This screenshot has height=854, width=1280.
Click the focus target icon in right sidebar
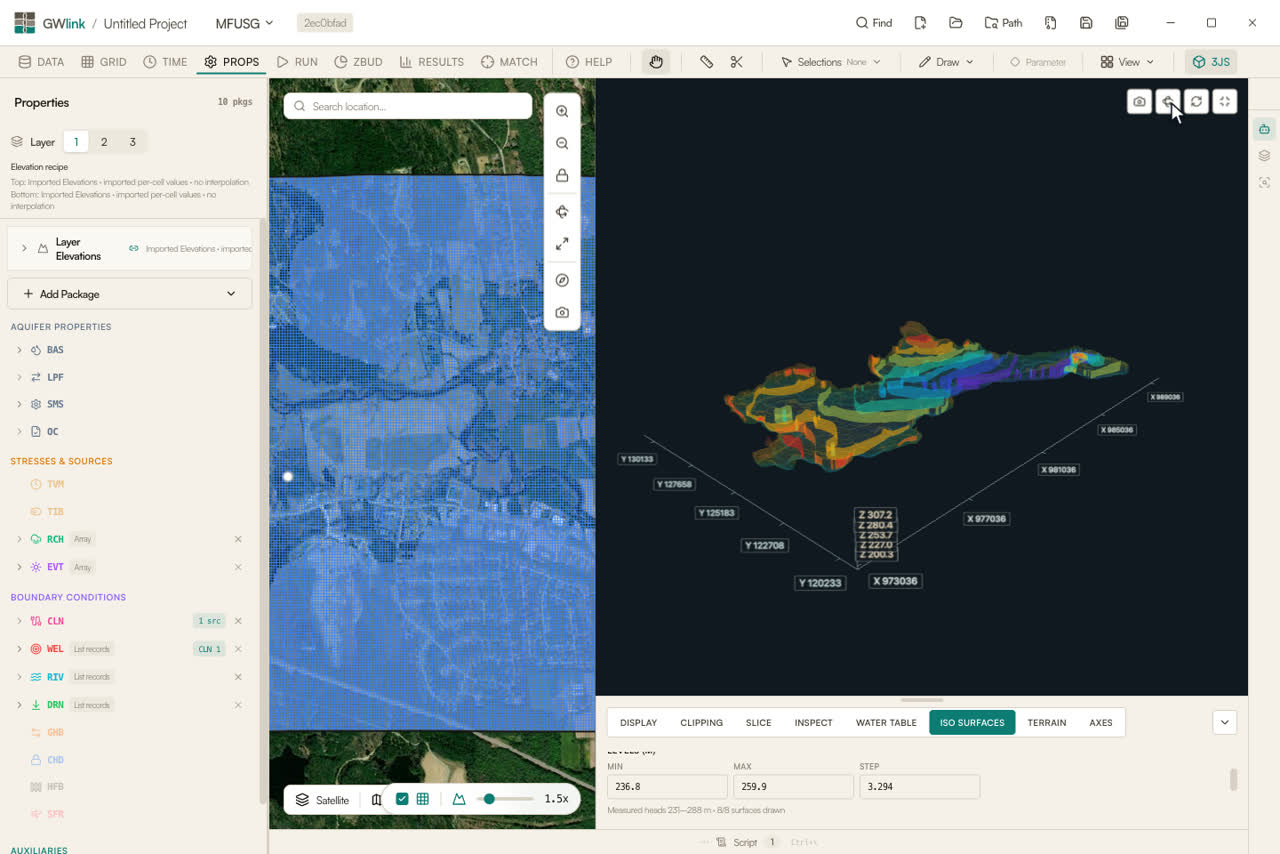click(x=1264, y=182)
